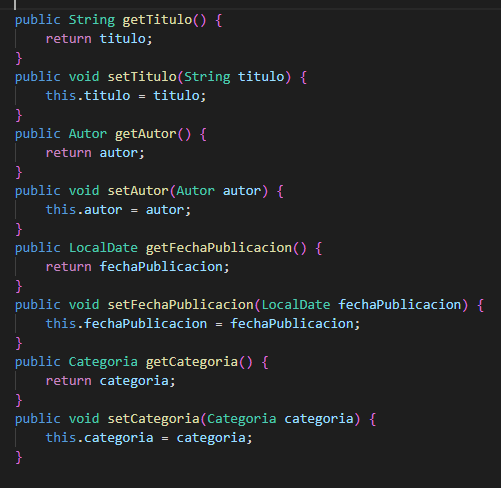Click the Autor return type of getAutor
Screen dimensions: 501x488
[x=88, y=134]
